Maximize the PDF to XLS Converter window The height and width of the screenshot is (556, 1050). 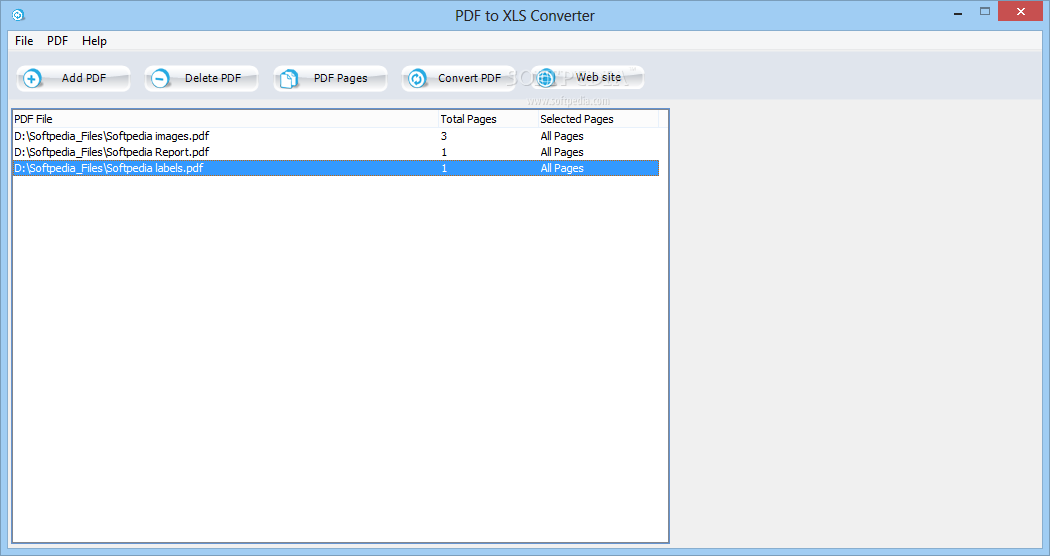tap(984, 11)
